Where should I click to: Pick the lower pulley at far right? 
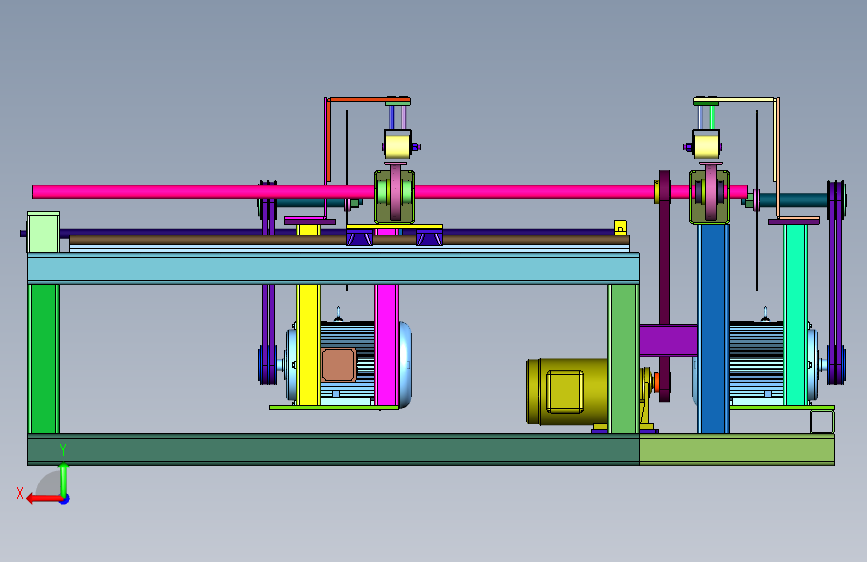coord(837,365)
